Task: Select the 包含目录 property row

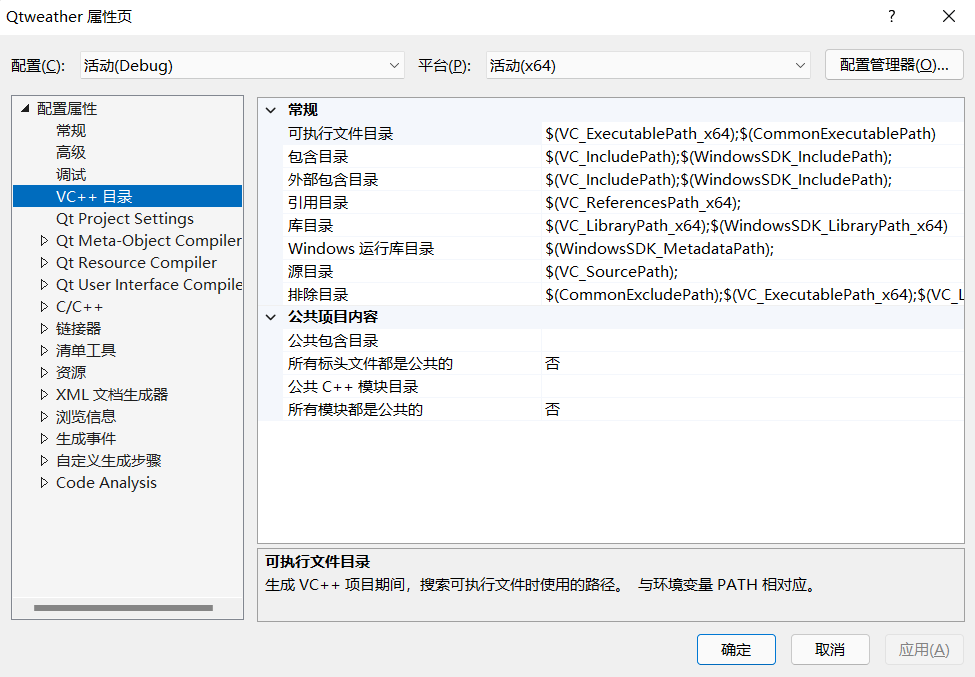Action: [x=624, y=157]
